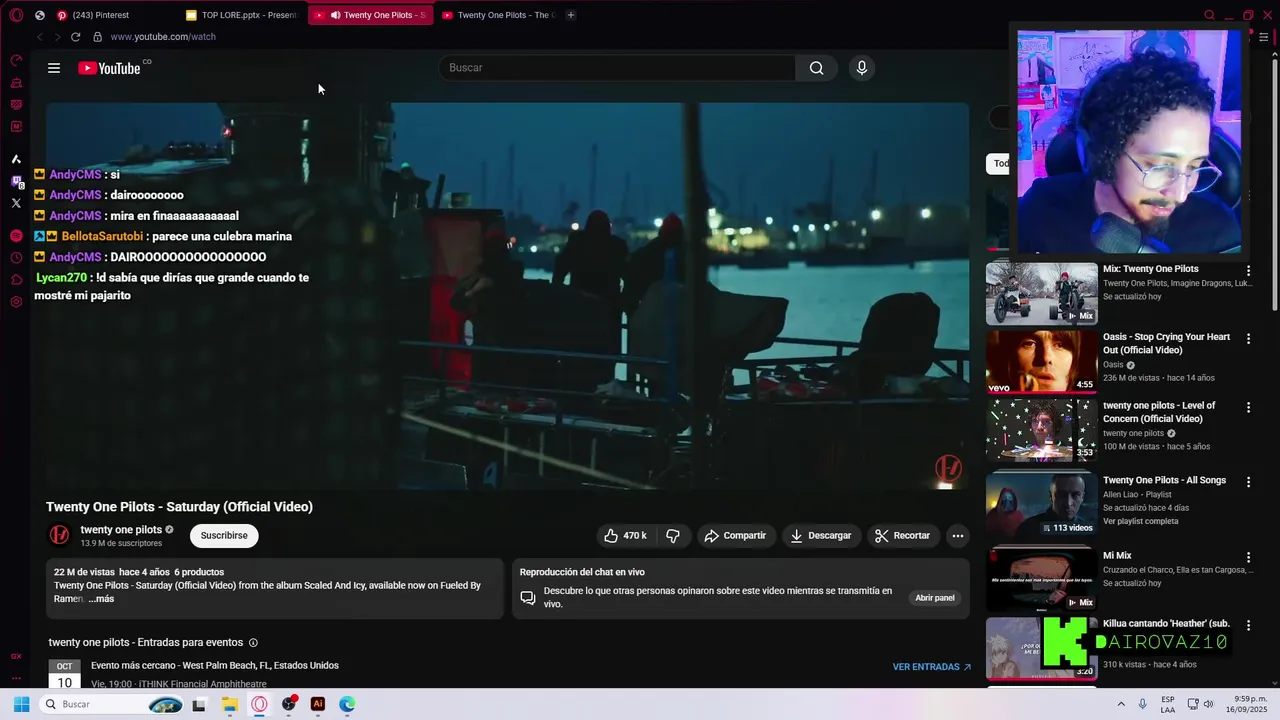Open Twitch in Opera sidebar
1280x720 pixels.
pos(16,182)
